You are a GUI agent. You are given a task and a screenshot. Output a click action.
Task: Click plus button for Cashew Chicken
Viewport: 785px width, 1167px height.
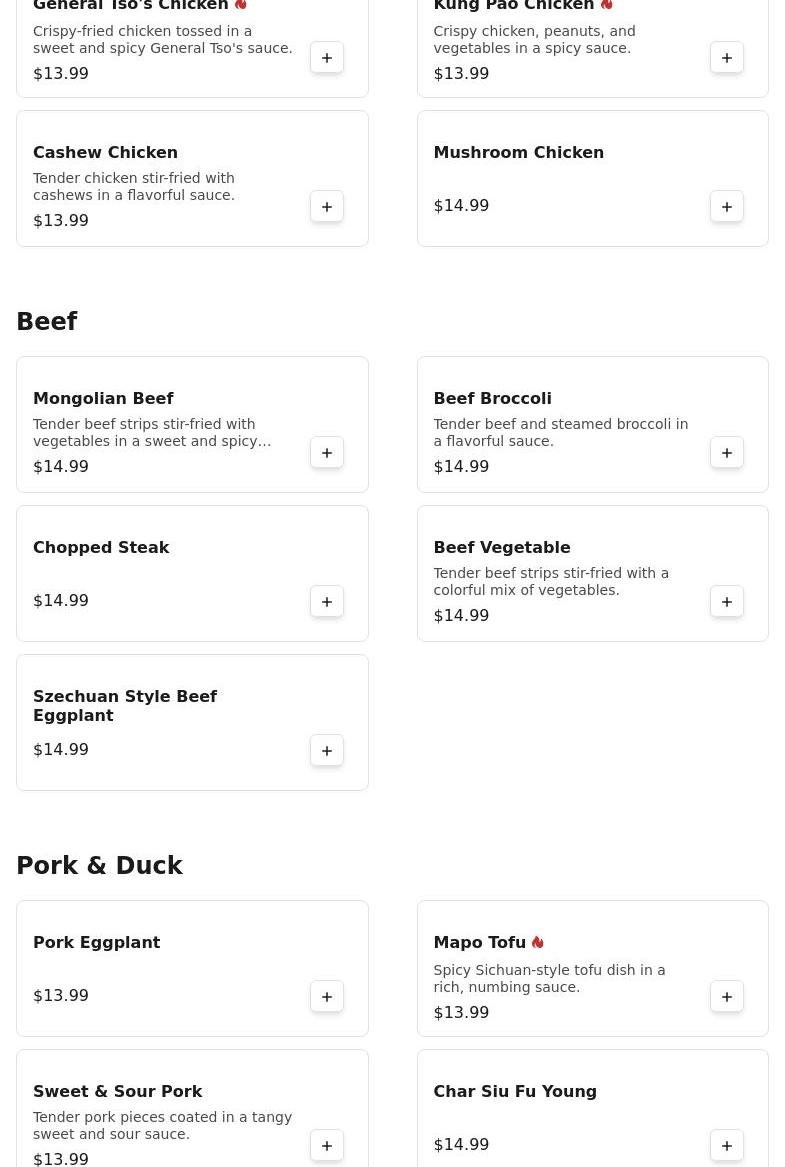coord(327,207)
